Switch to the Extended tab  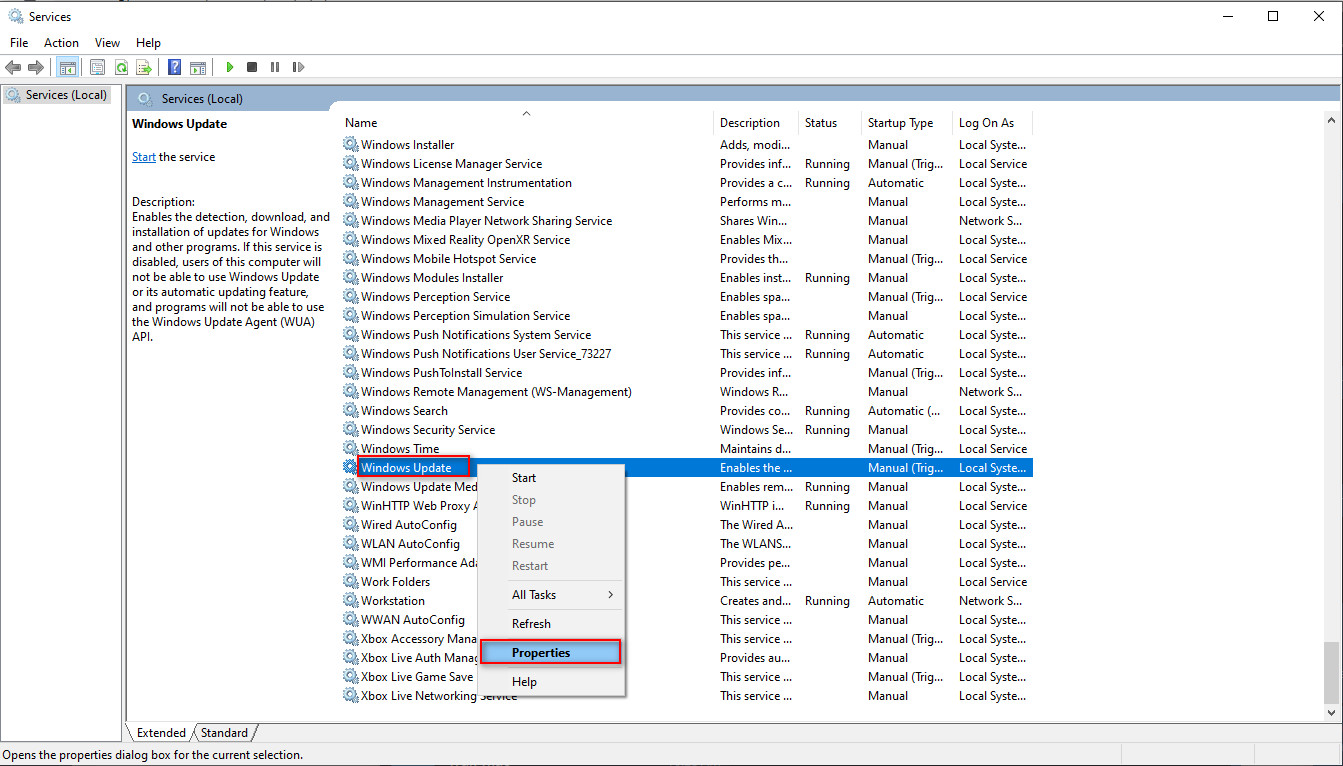tap(161, 733)
